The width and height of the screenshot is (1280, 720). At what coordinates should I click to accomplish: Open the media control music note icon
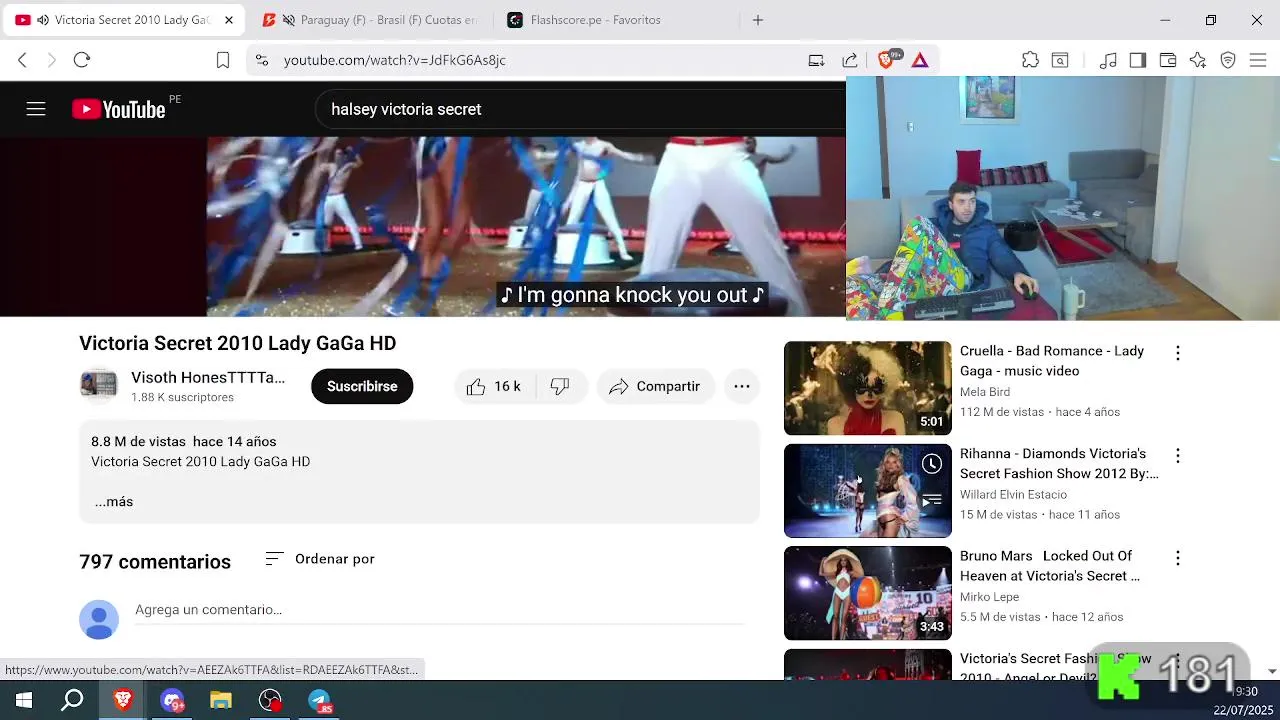coord(1108,60)
